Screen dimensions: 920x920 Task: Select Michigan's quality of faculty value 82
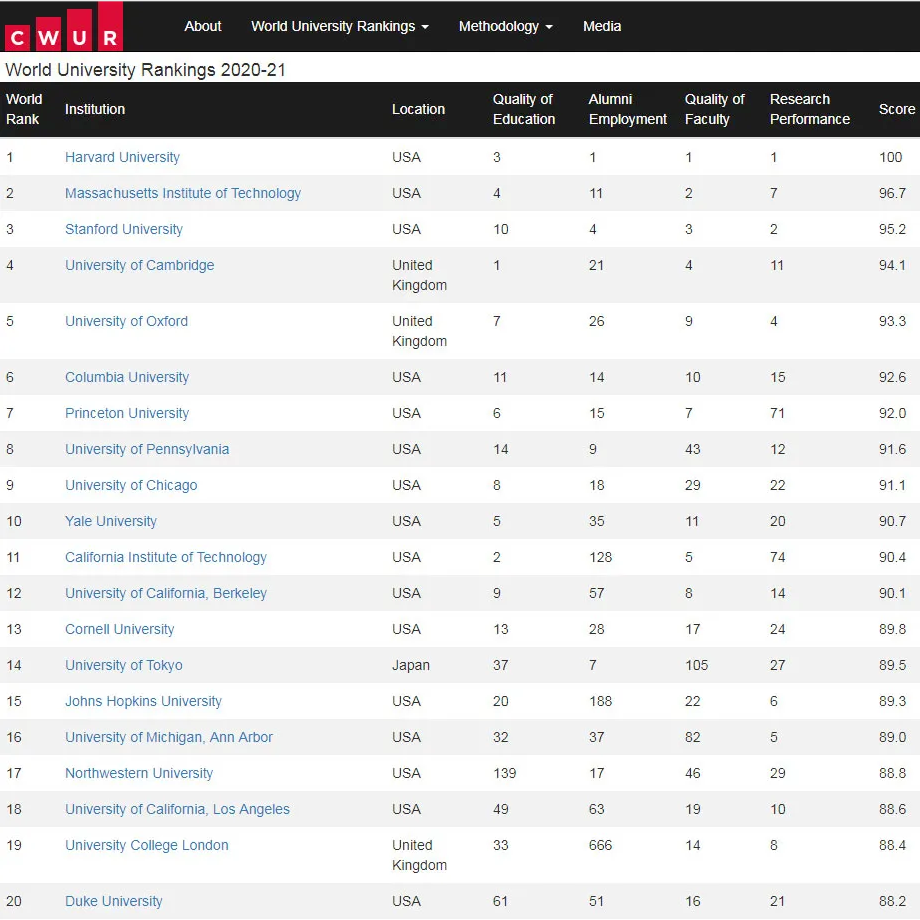point(692,737)
